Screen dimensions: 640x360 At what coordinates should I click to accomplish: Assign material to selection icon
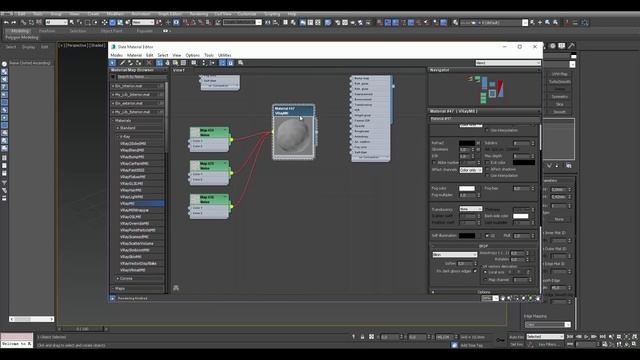(x=139, y=63)
